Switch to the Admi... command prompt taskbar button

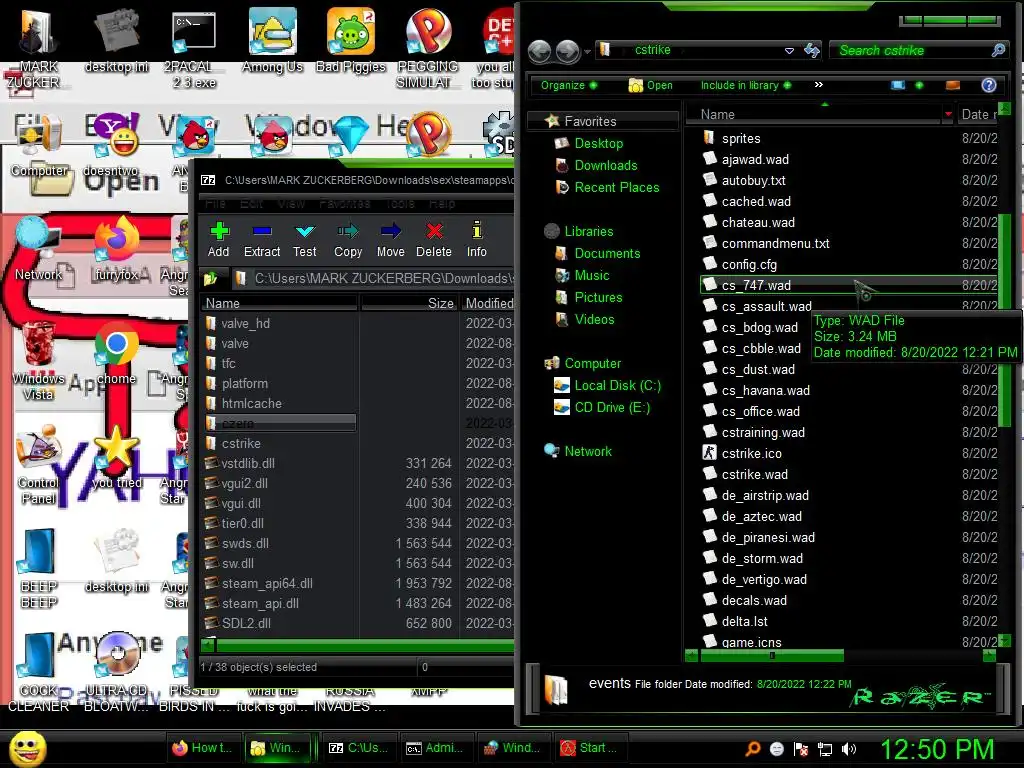pos(436,748)
